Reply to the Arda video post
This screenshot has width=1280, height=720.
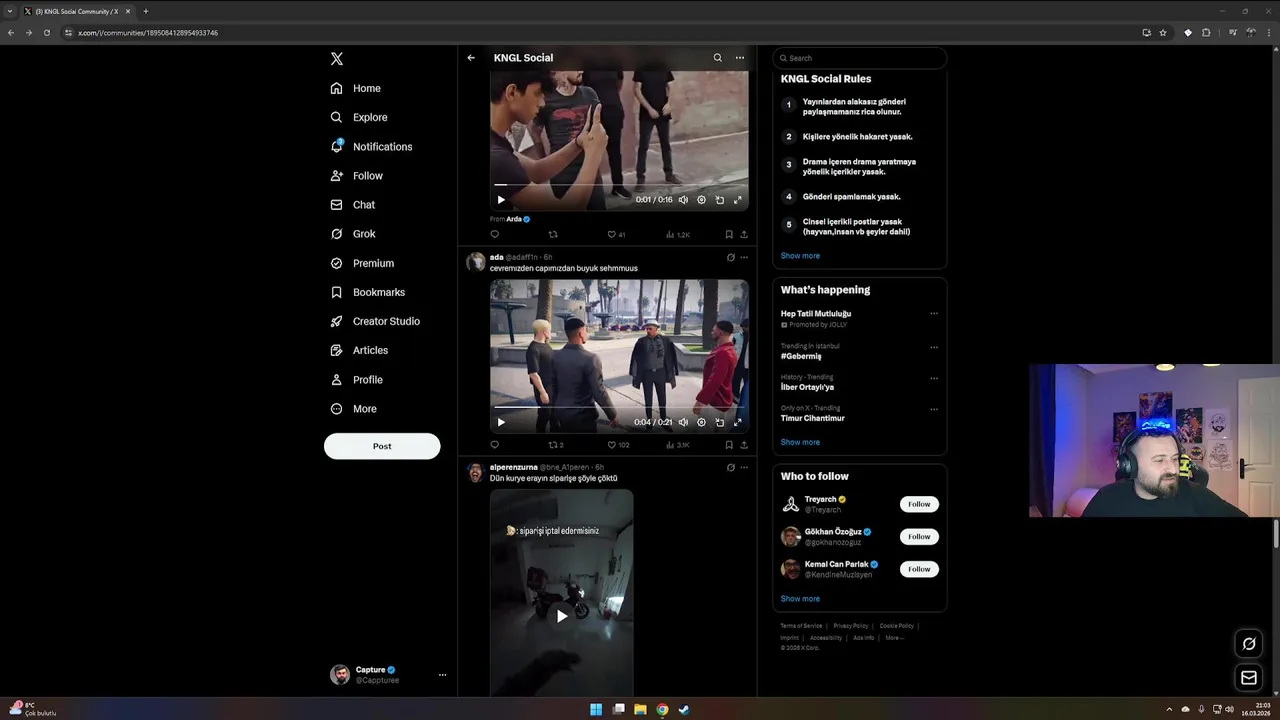[x=494, y=234]
